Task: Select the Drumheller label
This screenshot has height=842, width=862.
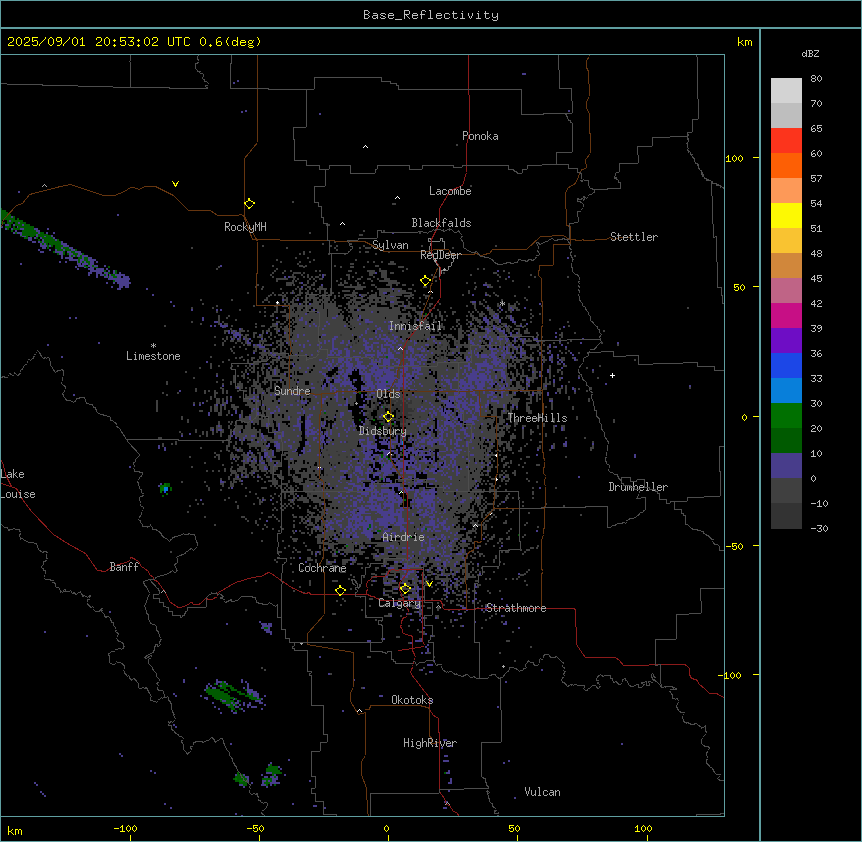Action: click(638, 487)
